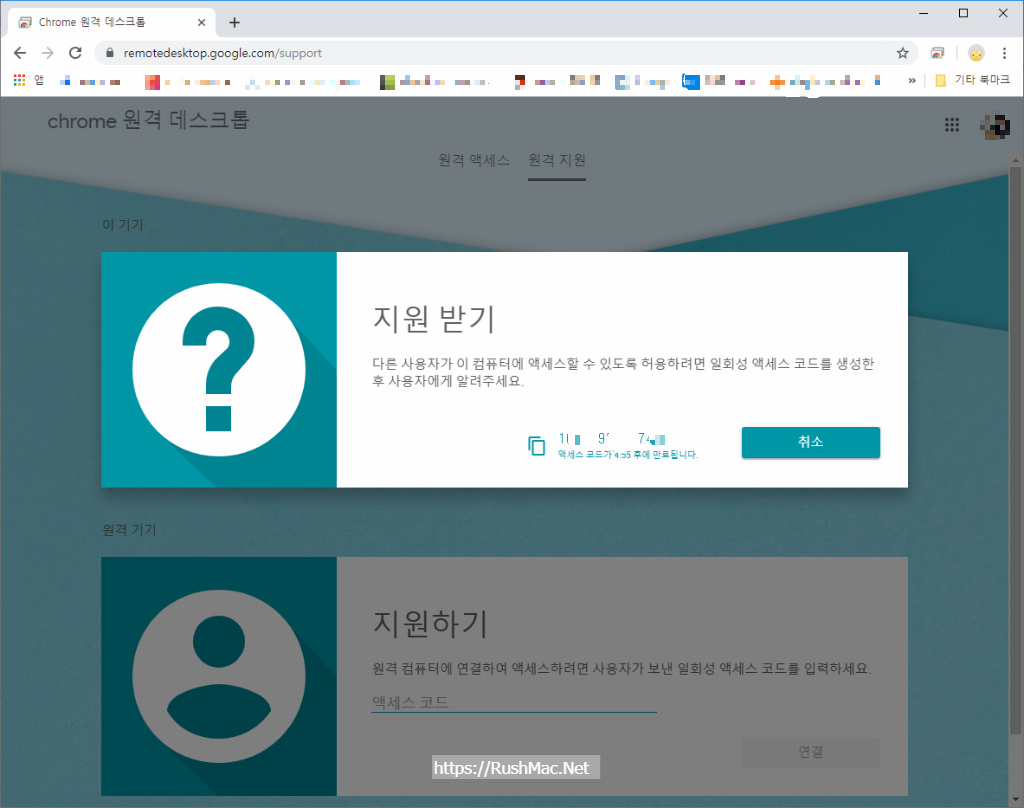Copy the access code with copy icon
The height and width of the screenshot is (808, 1024).
point(536,445)
